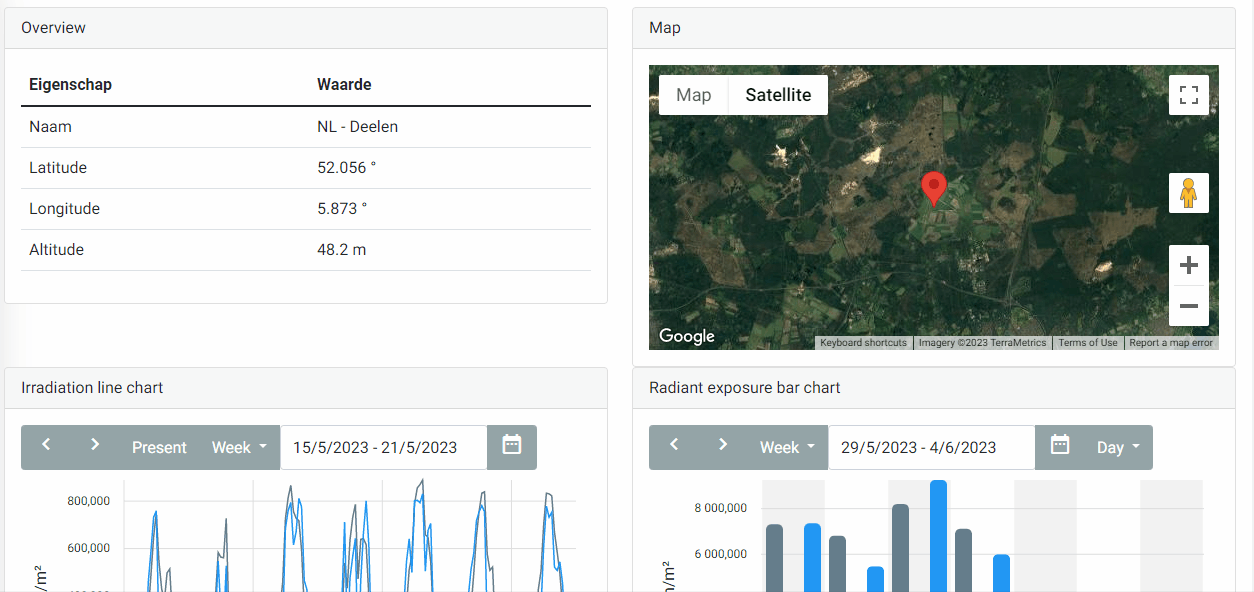Select the altitude value 48.2 m
Viewport: 1254px width, 592px height.
pos(341,250)
